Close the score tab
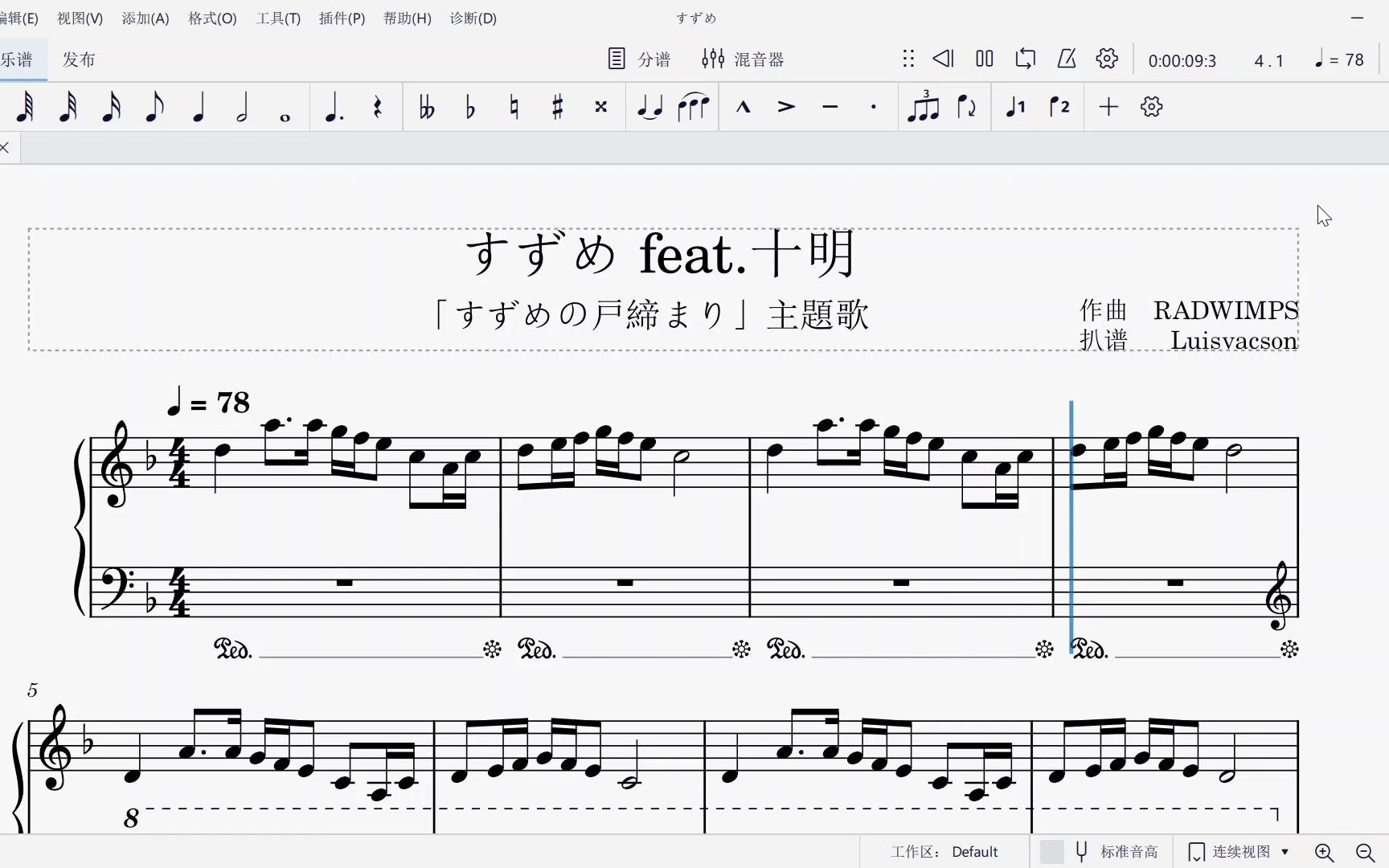1389x868 pixels. [x=5, y=147]
